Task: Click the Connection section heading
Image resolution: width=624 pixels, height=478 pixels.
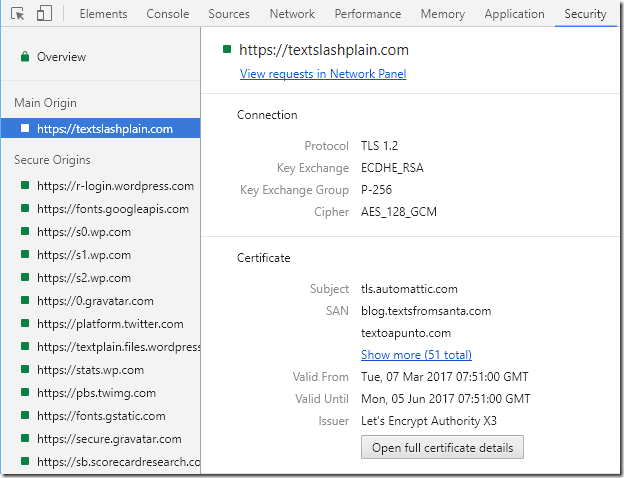Action: 267,115
